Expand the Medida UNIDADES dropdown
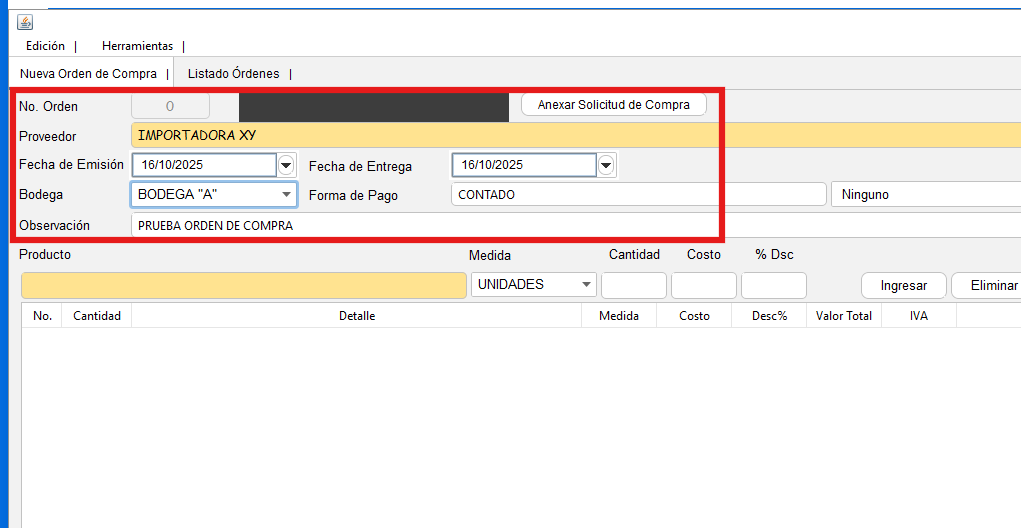 click(586, 285)
